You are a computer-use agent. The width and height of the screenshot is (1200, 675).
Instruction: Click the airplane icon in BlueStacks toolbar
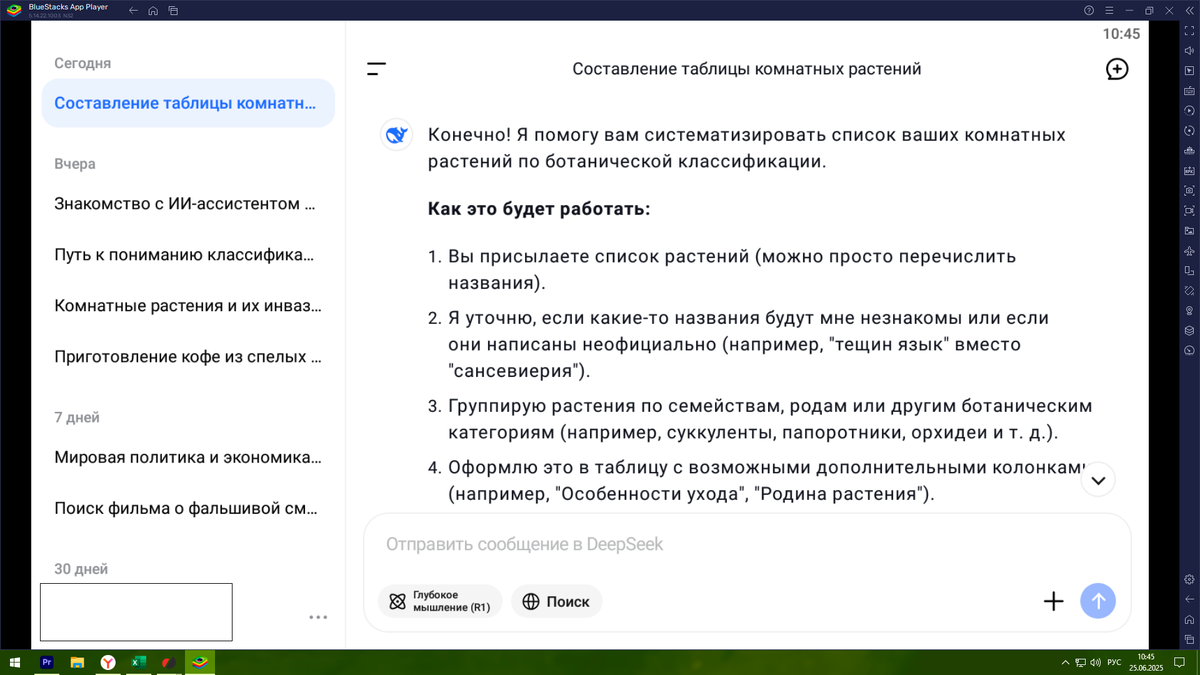click(x=1189, y=250)
